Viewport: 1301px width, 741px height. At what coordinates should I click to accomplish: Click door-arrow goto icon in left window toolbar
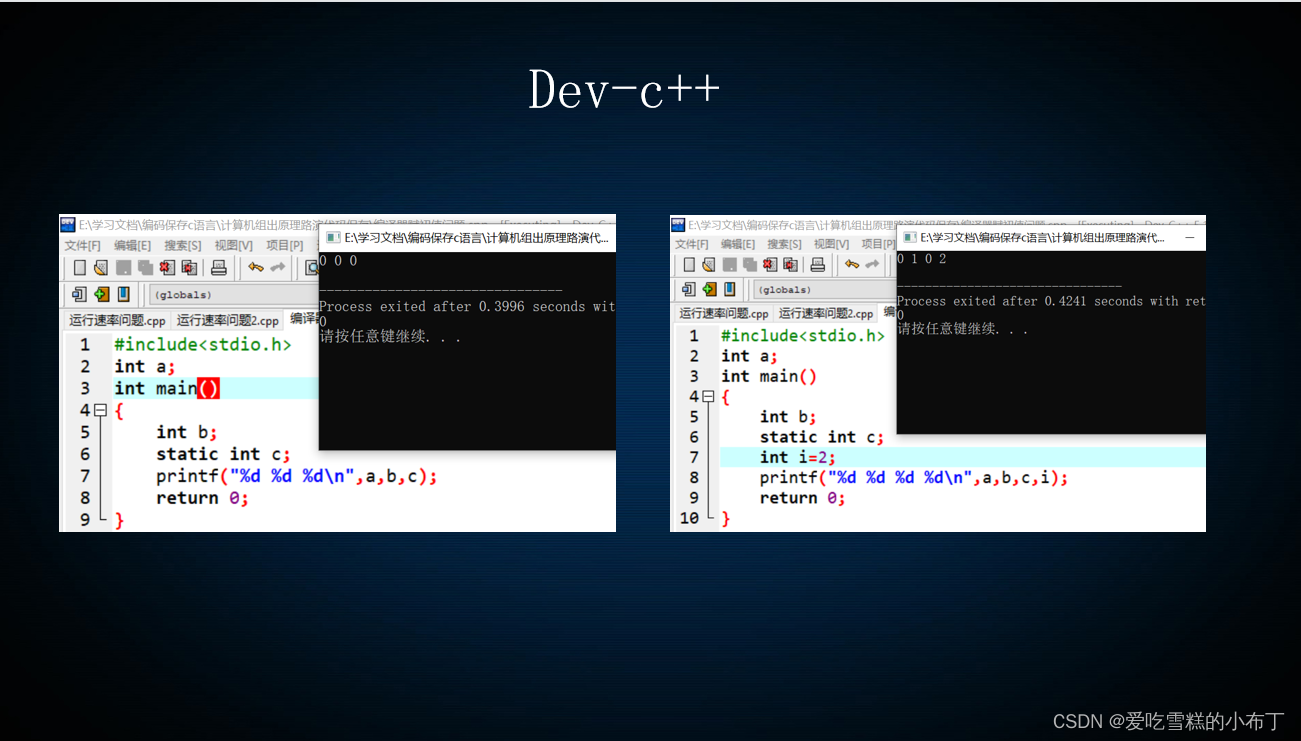tap(79, 294)
